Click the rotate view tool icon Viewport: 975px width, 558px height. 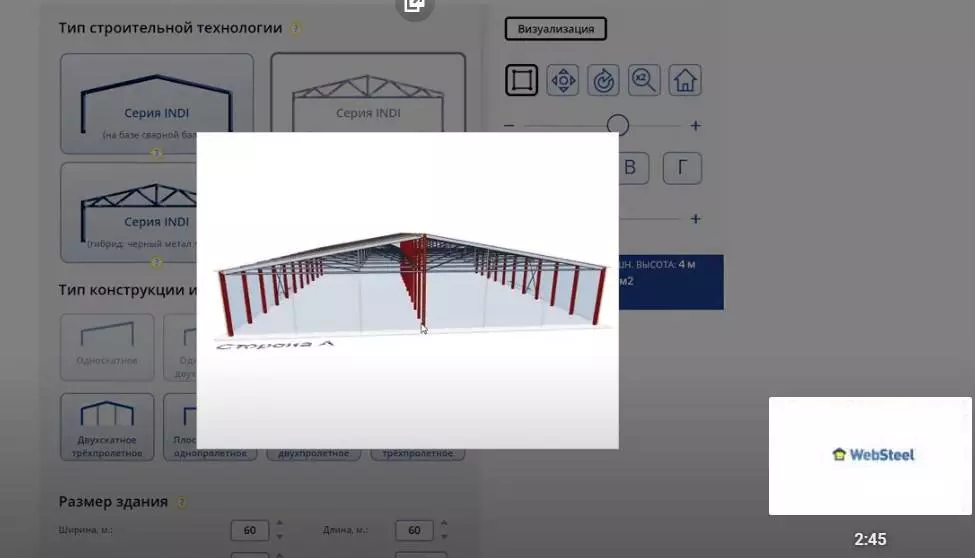coord(604,80)
